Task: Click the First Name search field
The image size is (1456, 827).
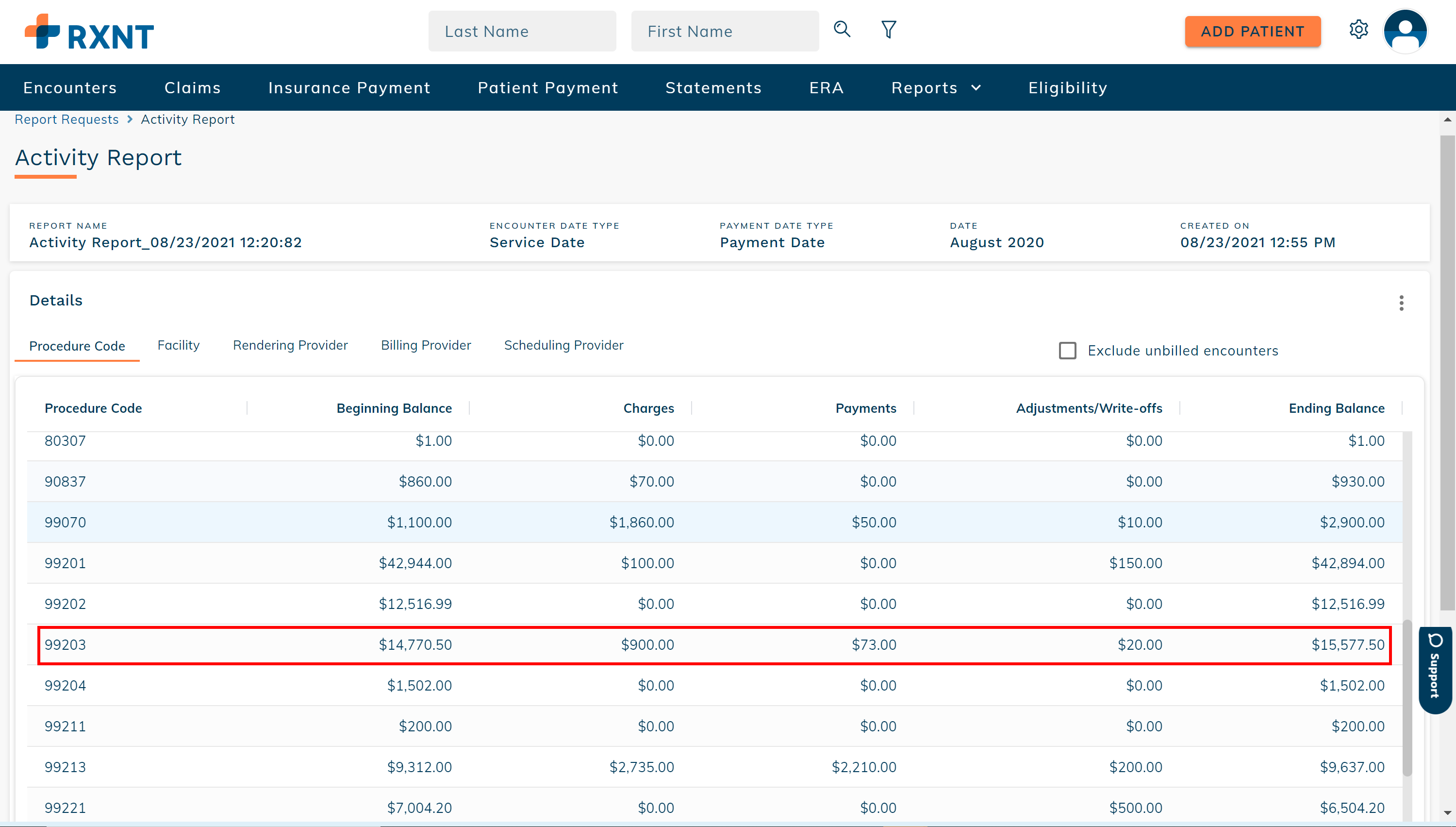Action: coord(725,31)
